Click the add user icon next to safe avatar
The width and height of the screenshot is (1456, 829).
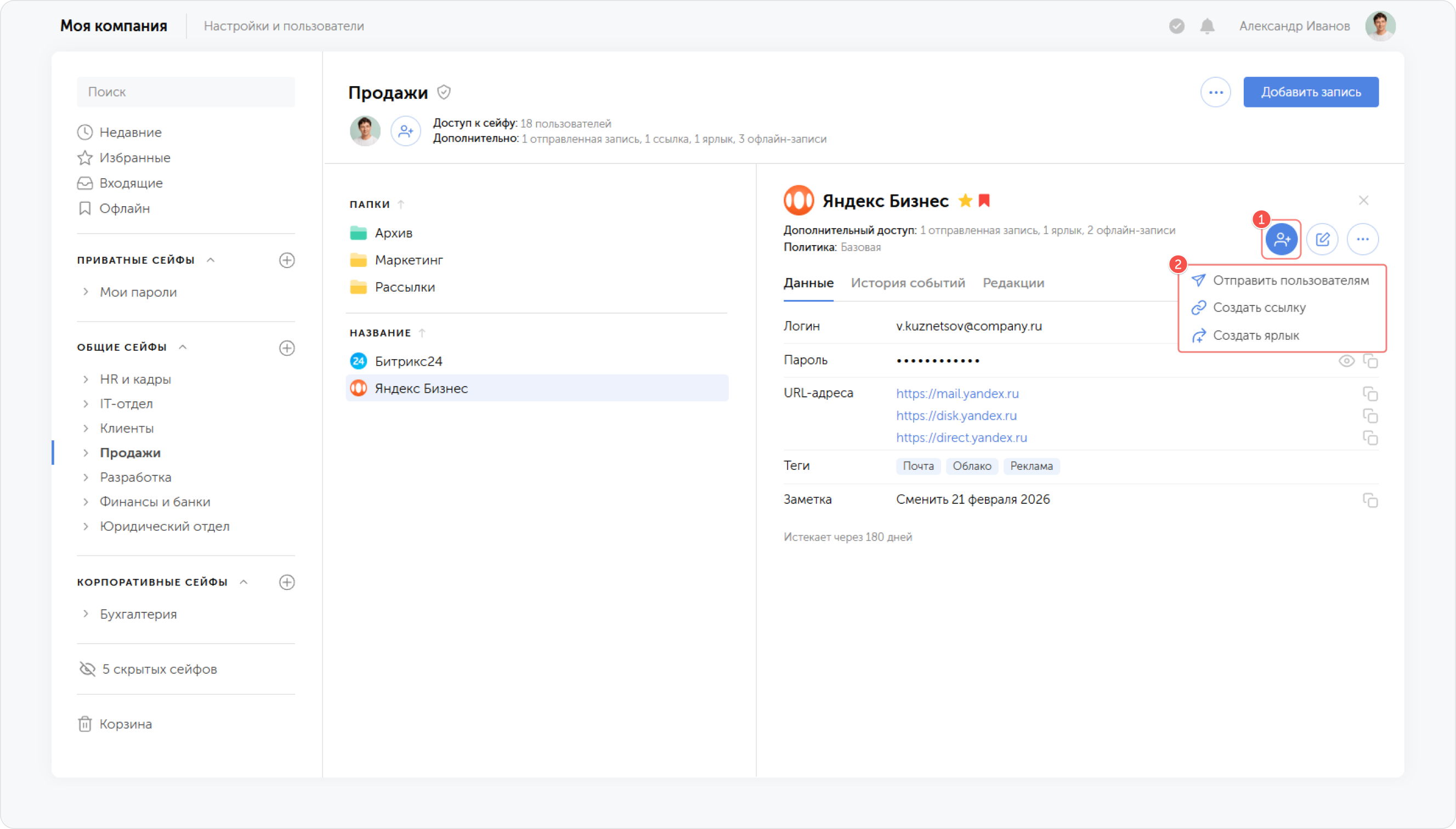pos(406,132)
